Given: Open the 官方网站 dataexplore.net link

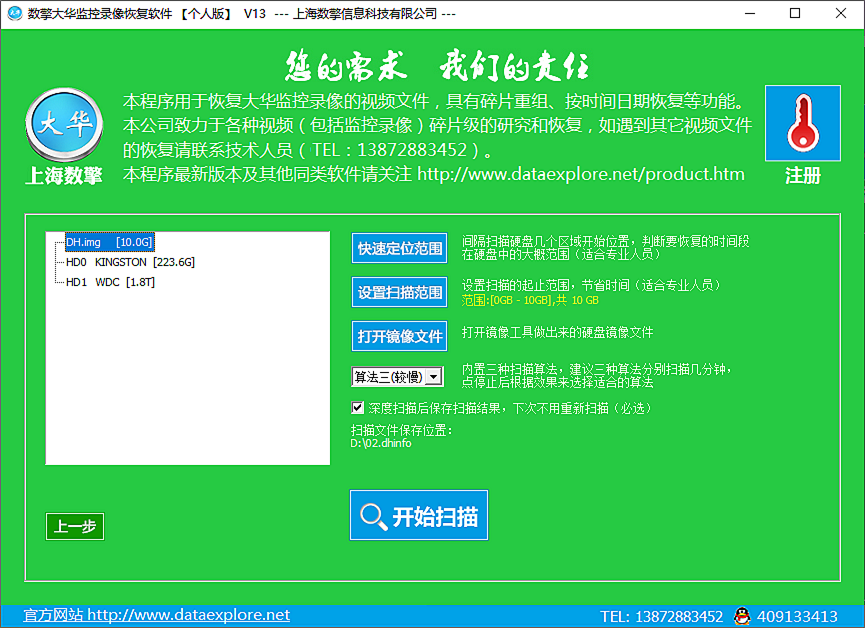Looking at the screenshot, I should [156, 615].
